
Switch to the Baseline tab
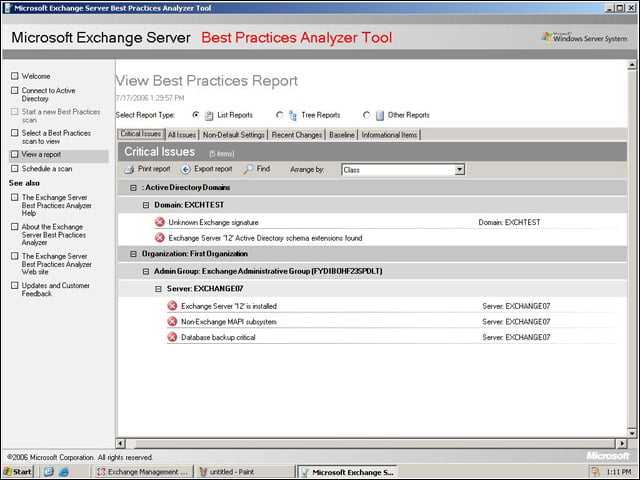342,134
